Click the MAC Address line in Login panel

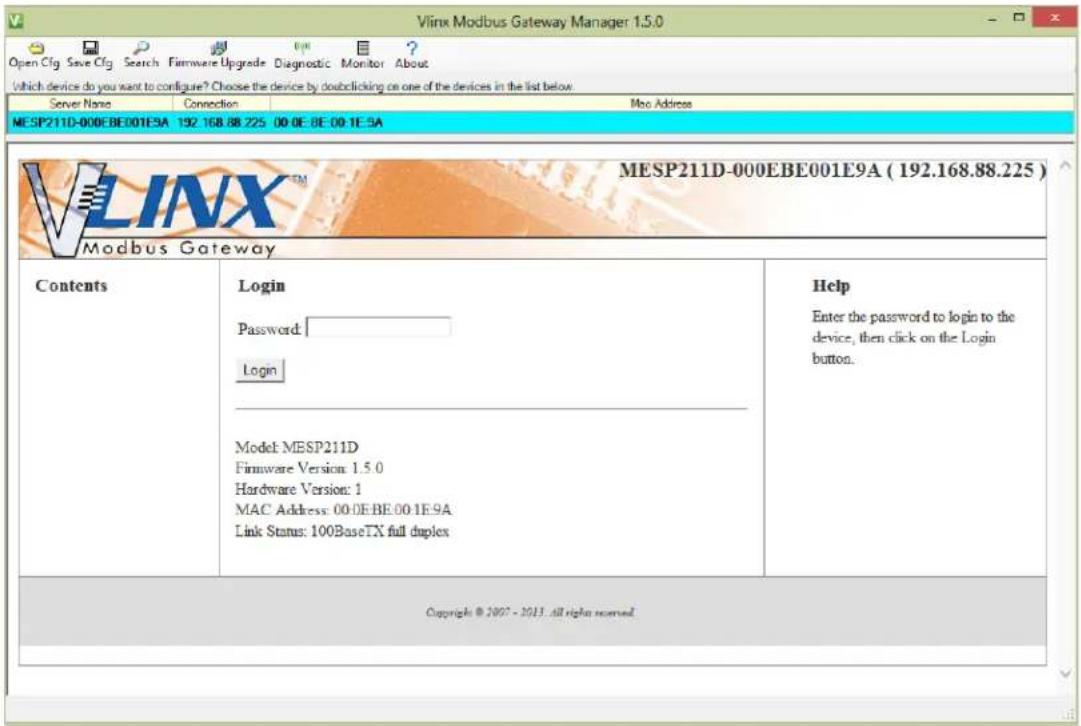pyautogui.click(x=343, y=510)
